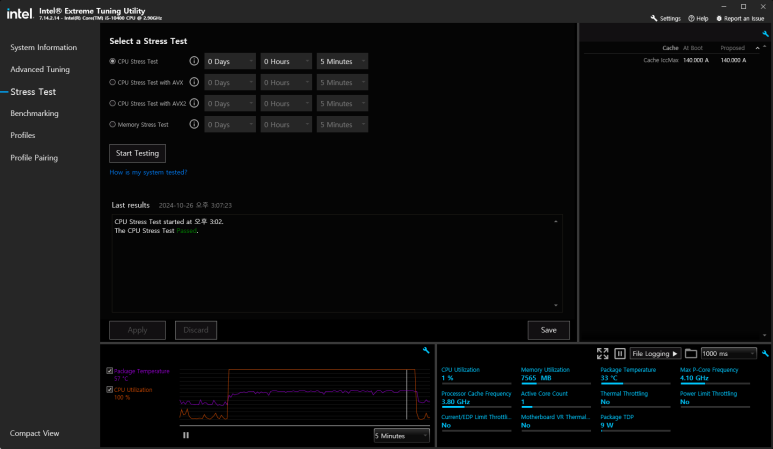Open info icon for Memory Stress Test
This screenshot has height=449, width=773.
[x=194, y=124]
